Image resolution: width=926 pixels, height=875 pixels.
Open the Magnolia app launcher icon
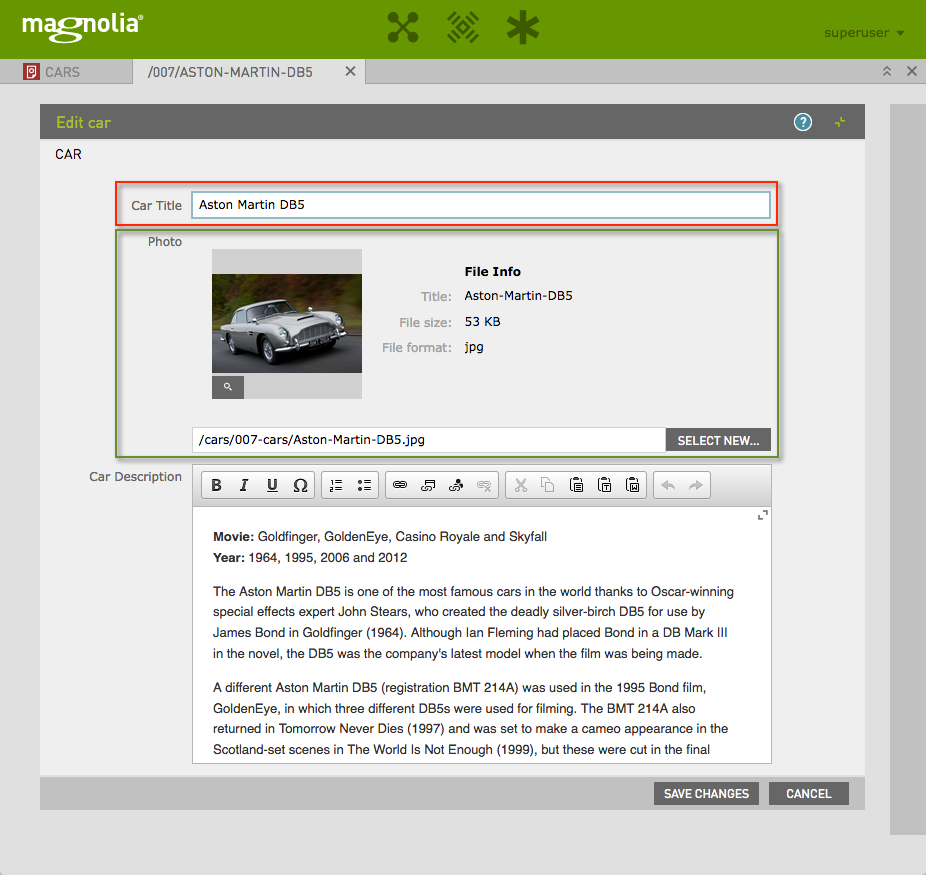click(402, 28)
